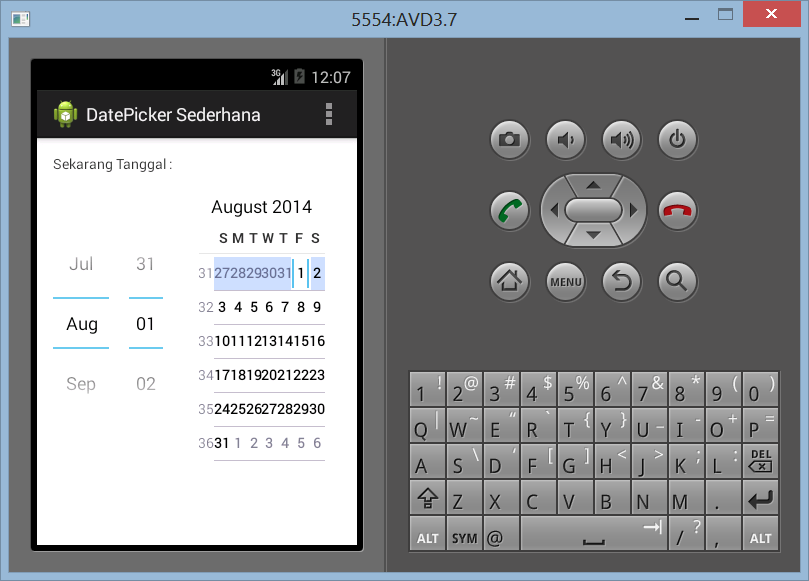Screen dimensions: 809x581
Task: Select day 31 in the day spinner
Action: coord(145,264)
